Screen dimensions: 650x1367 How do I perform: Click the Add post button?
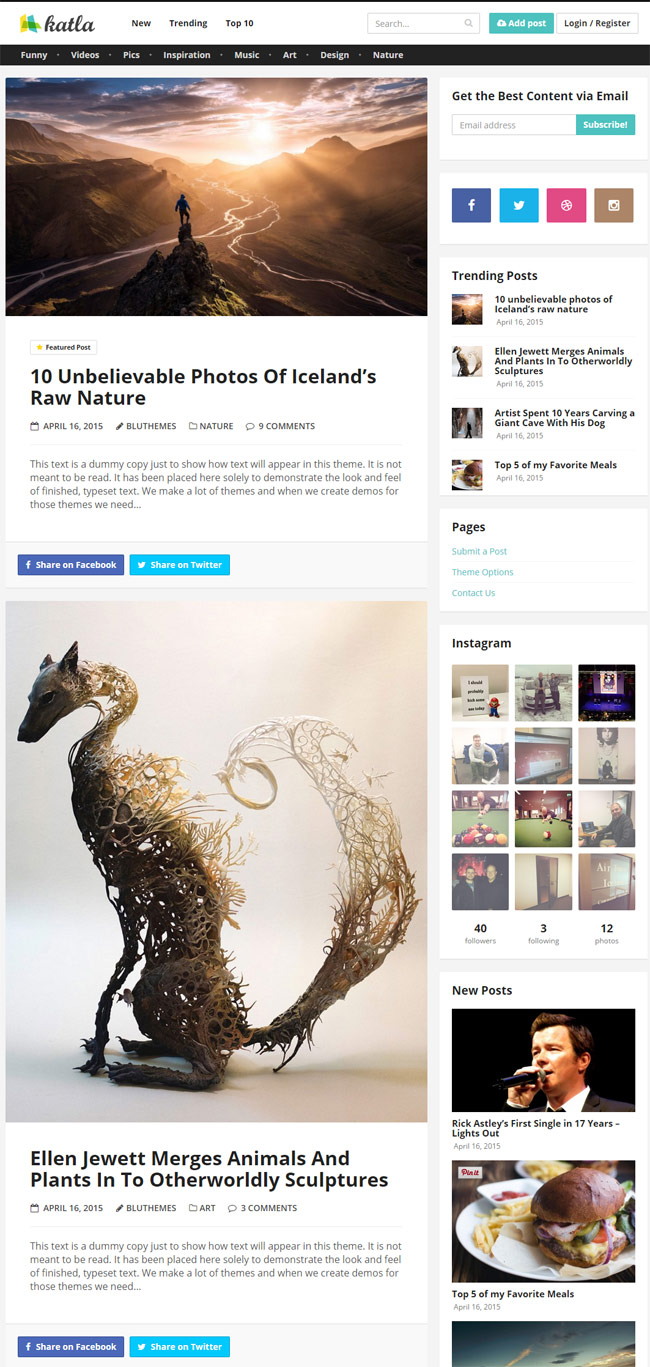[521, 23]
